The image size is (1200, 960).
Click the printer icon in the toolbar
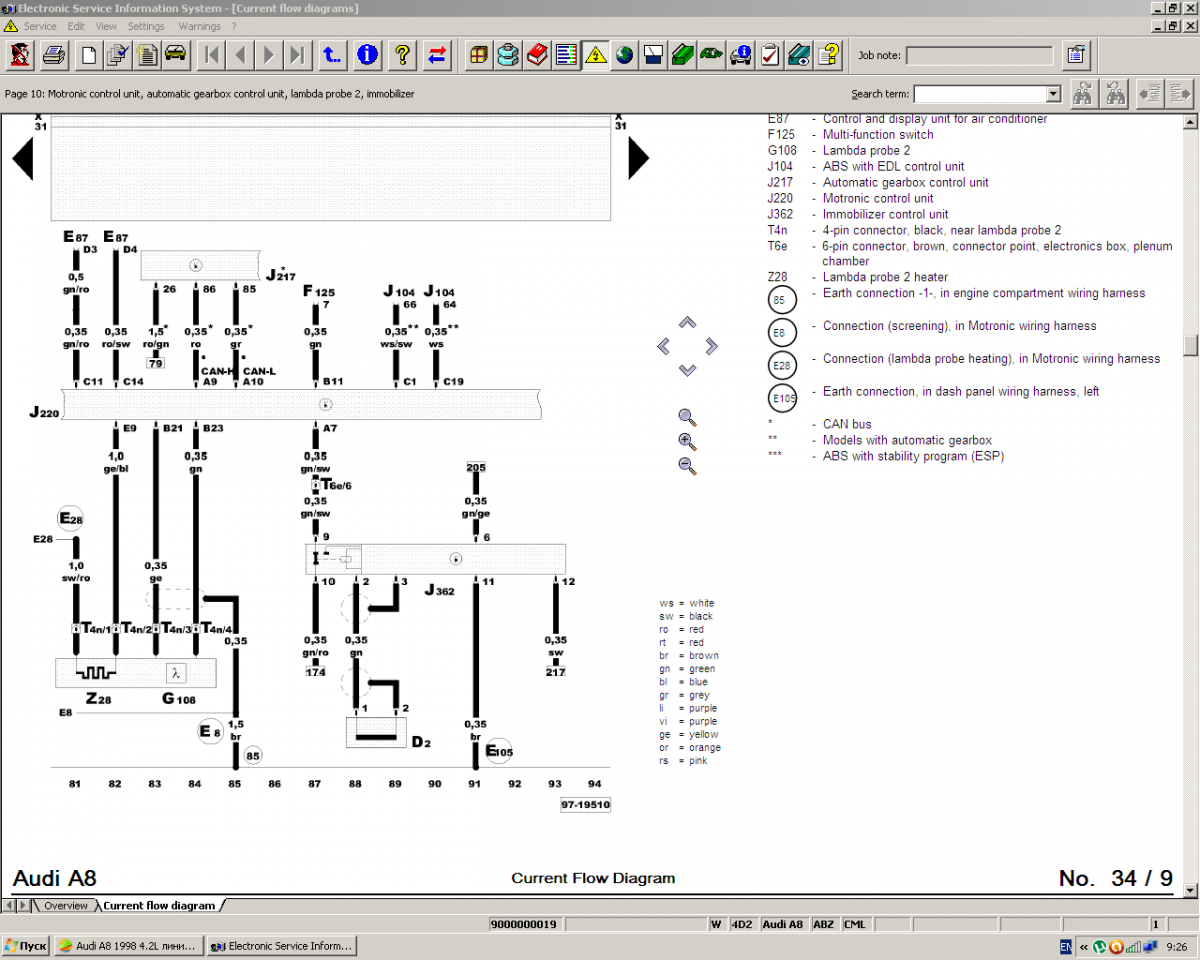tap(53, 54)
